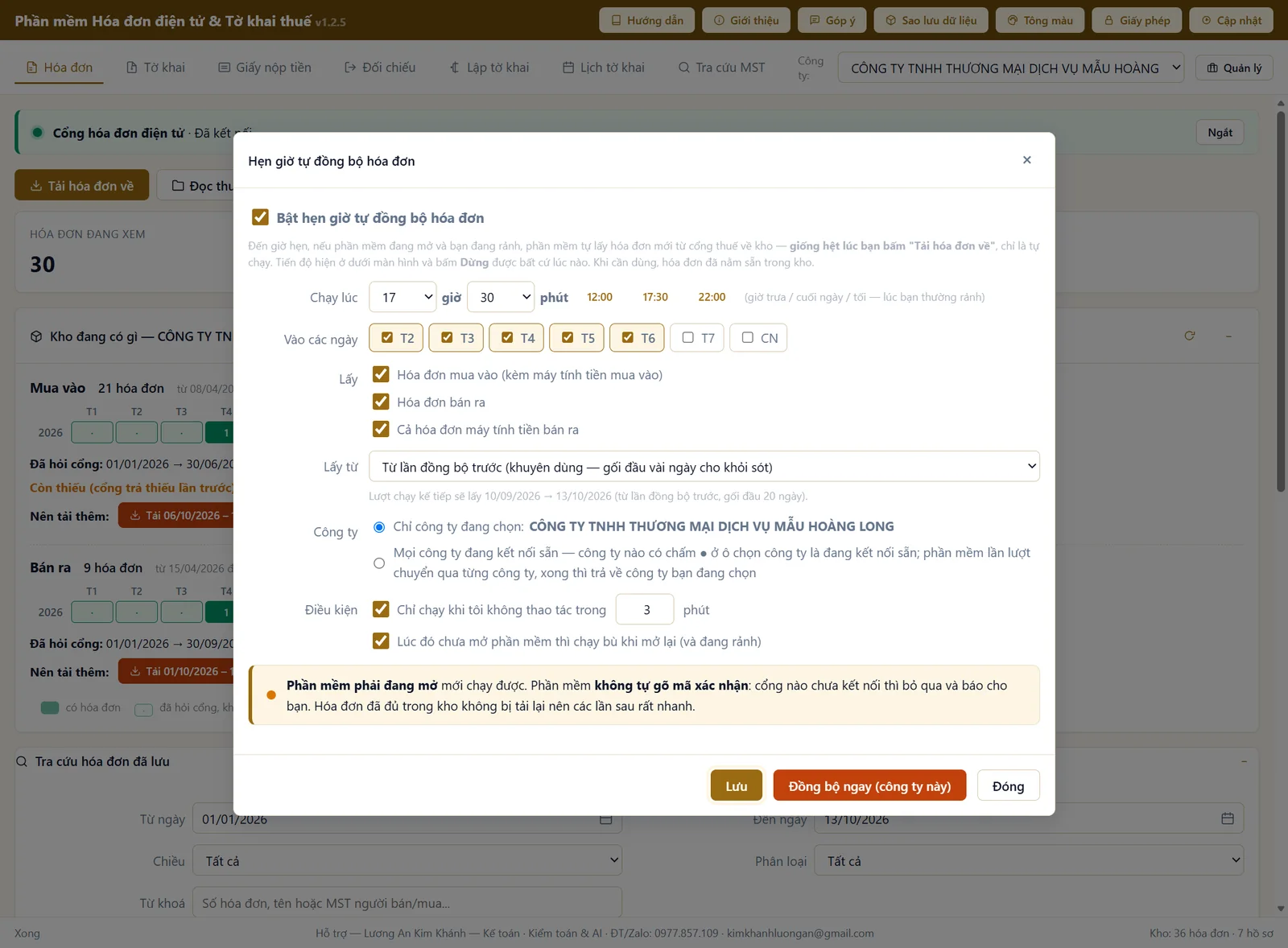Open Tông màu theme picker
The height and width of the screenshot is (948, 1288).
1040,20
